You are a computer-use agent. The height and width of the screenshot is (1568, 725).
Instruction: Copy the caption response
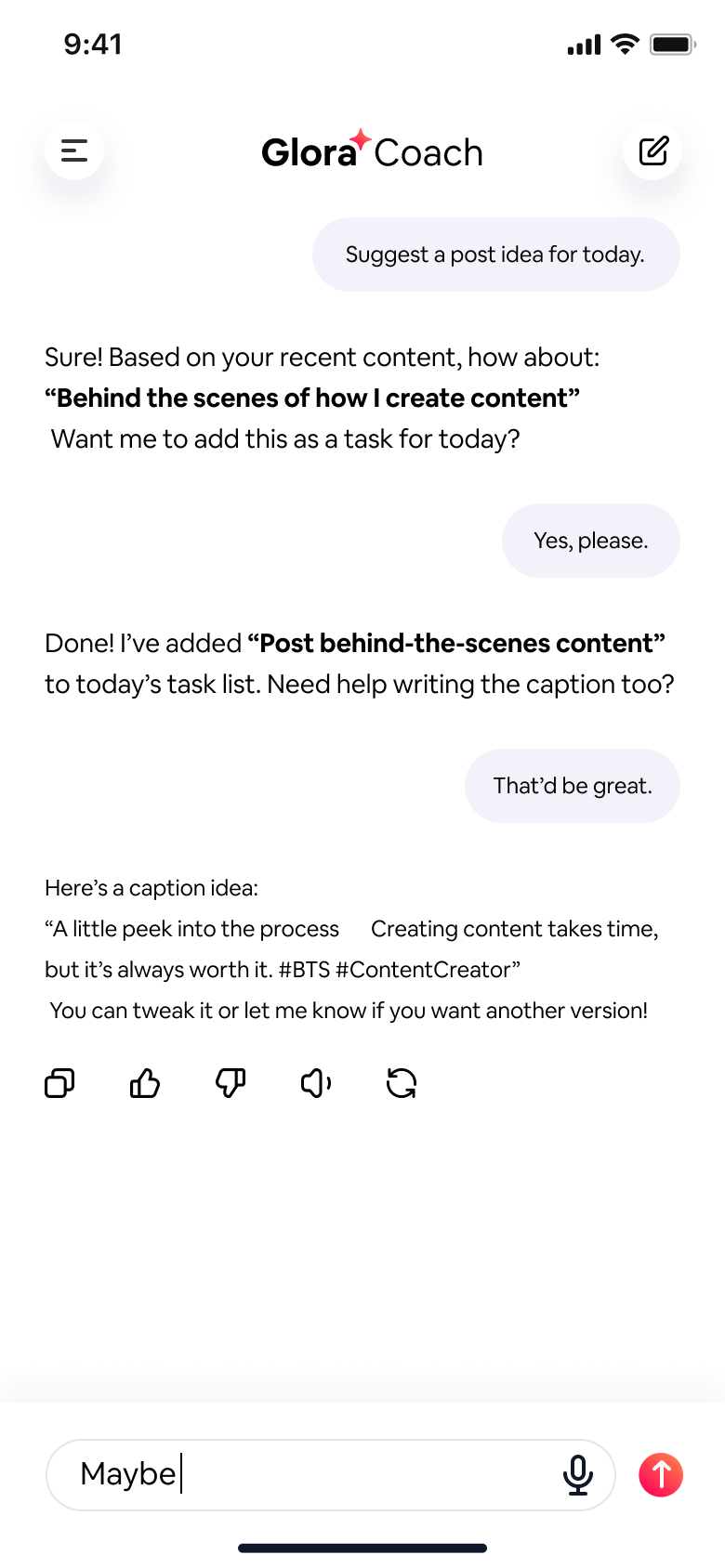59,1083
